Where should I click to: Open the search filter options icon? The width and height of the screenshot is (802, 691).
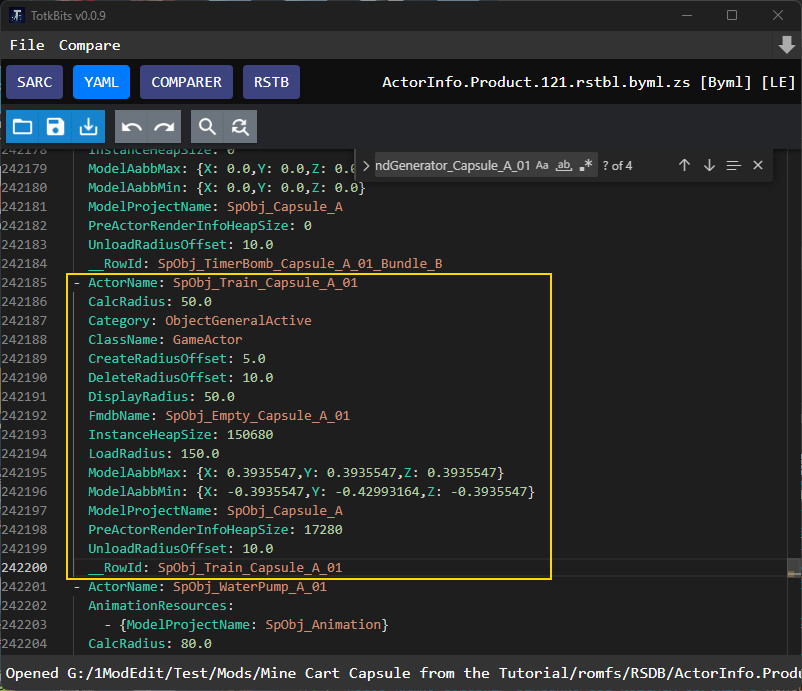coord(733,165)
